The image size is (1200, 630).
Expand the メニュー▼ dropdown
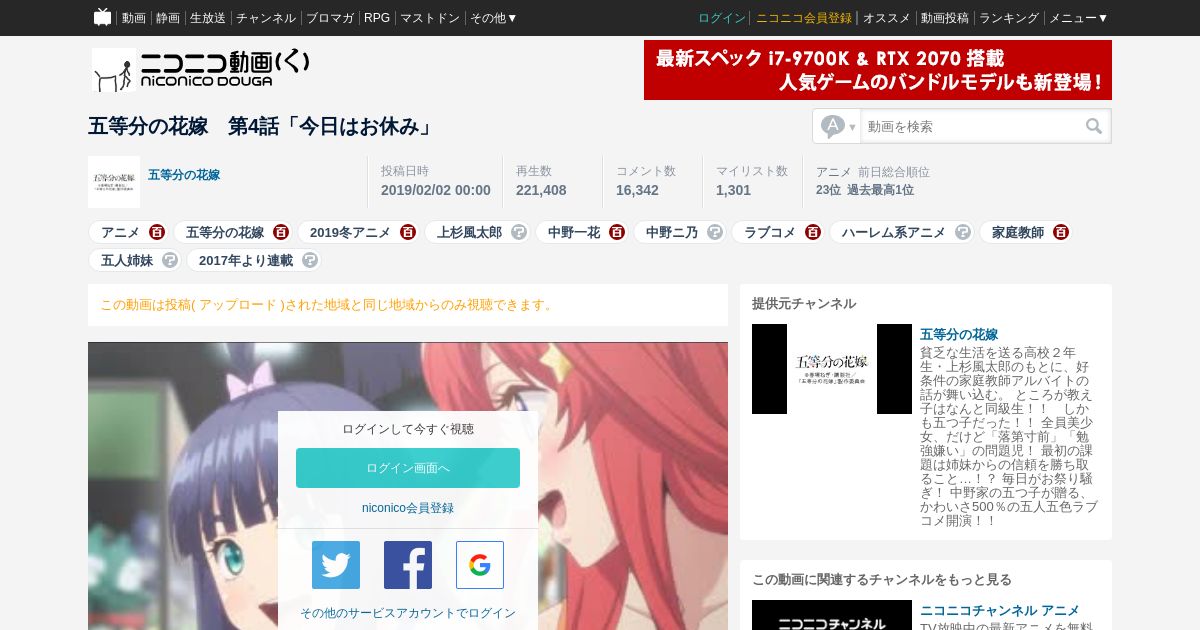click(x=1079, y=18)
